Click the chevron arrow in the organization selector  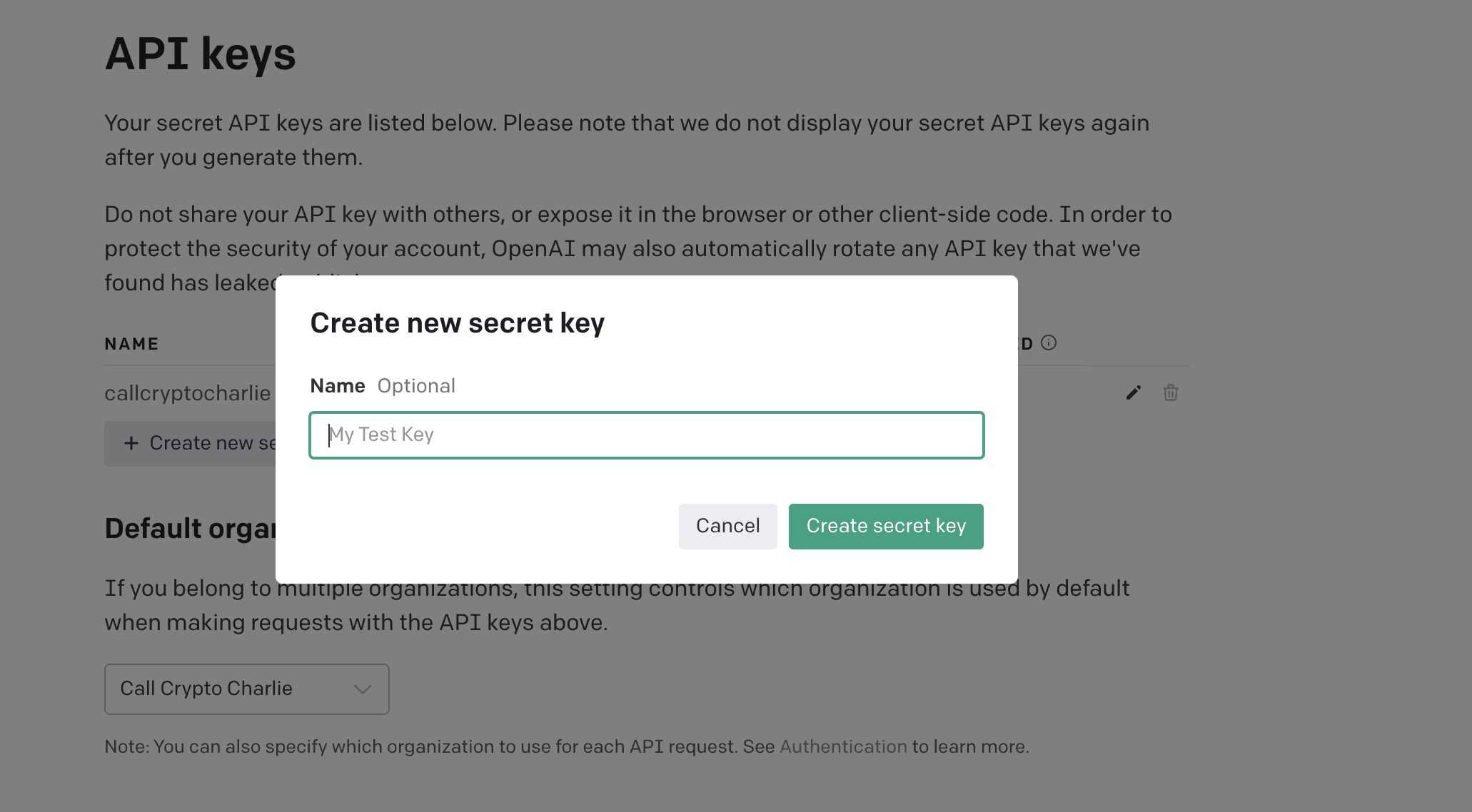(x=363, y=689)
